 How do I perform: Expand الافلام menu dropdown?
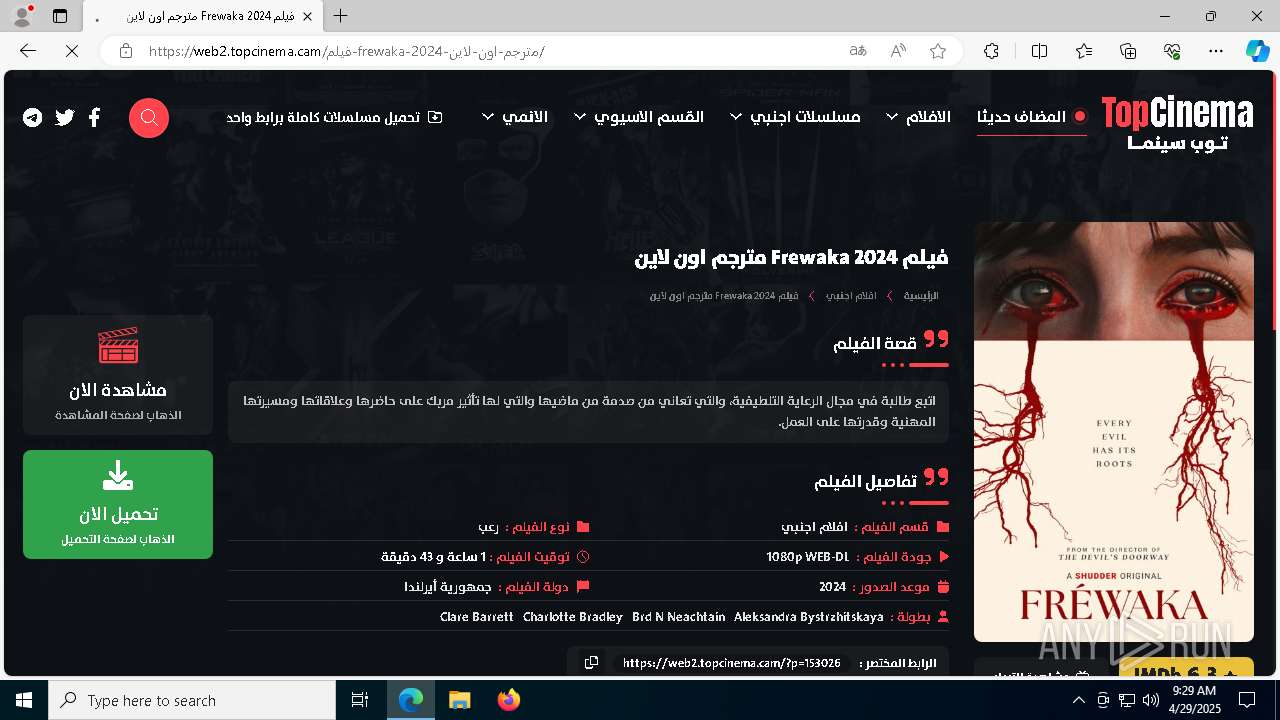click(919, 117)
